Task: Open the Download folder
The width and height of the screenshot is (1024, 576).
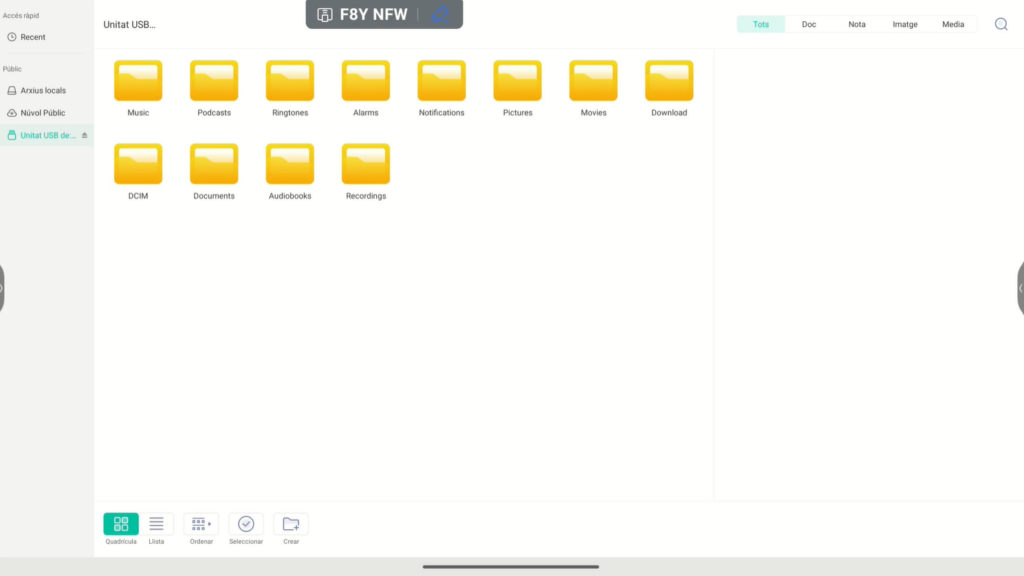Action: pyautogui.click(x=669, y=82)
